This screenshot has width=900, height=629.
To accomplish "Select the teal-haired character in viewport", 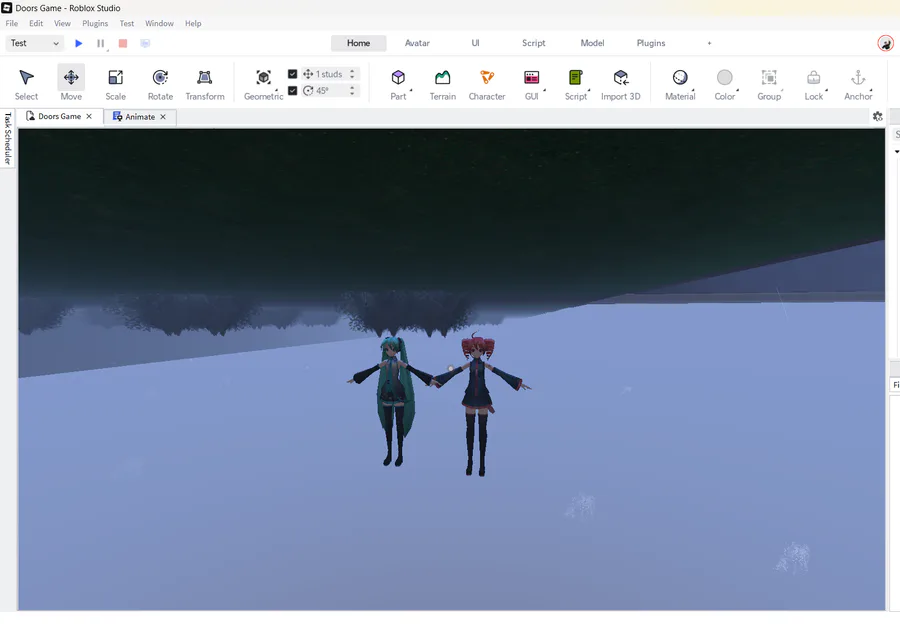I will click(x=394, y=401).
